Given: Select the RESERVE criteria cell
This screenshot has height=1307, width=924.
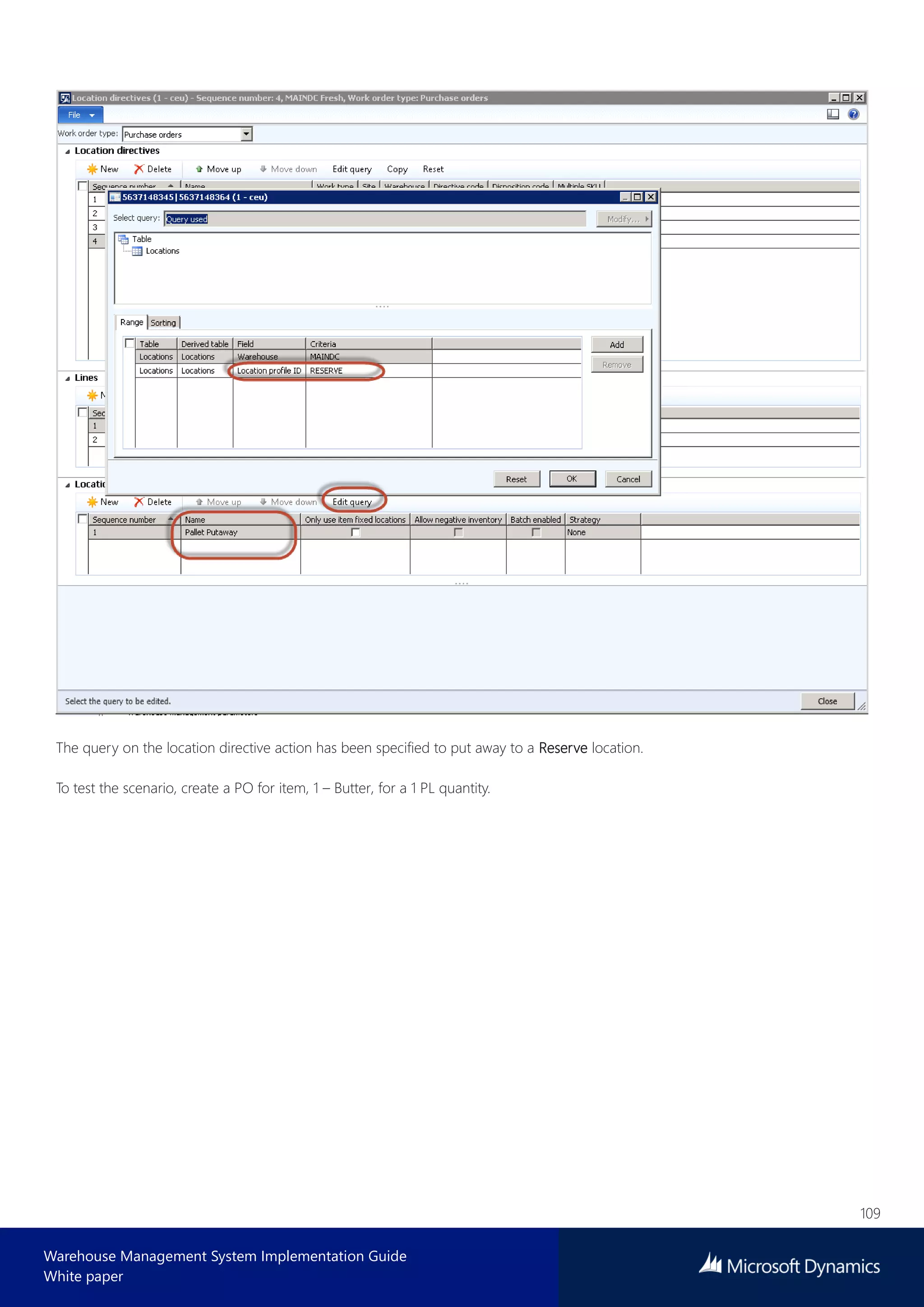Looking at the screenshot, I should coord(369,371).
